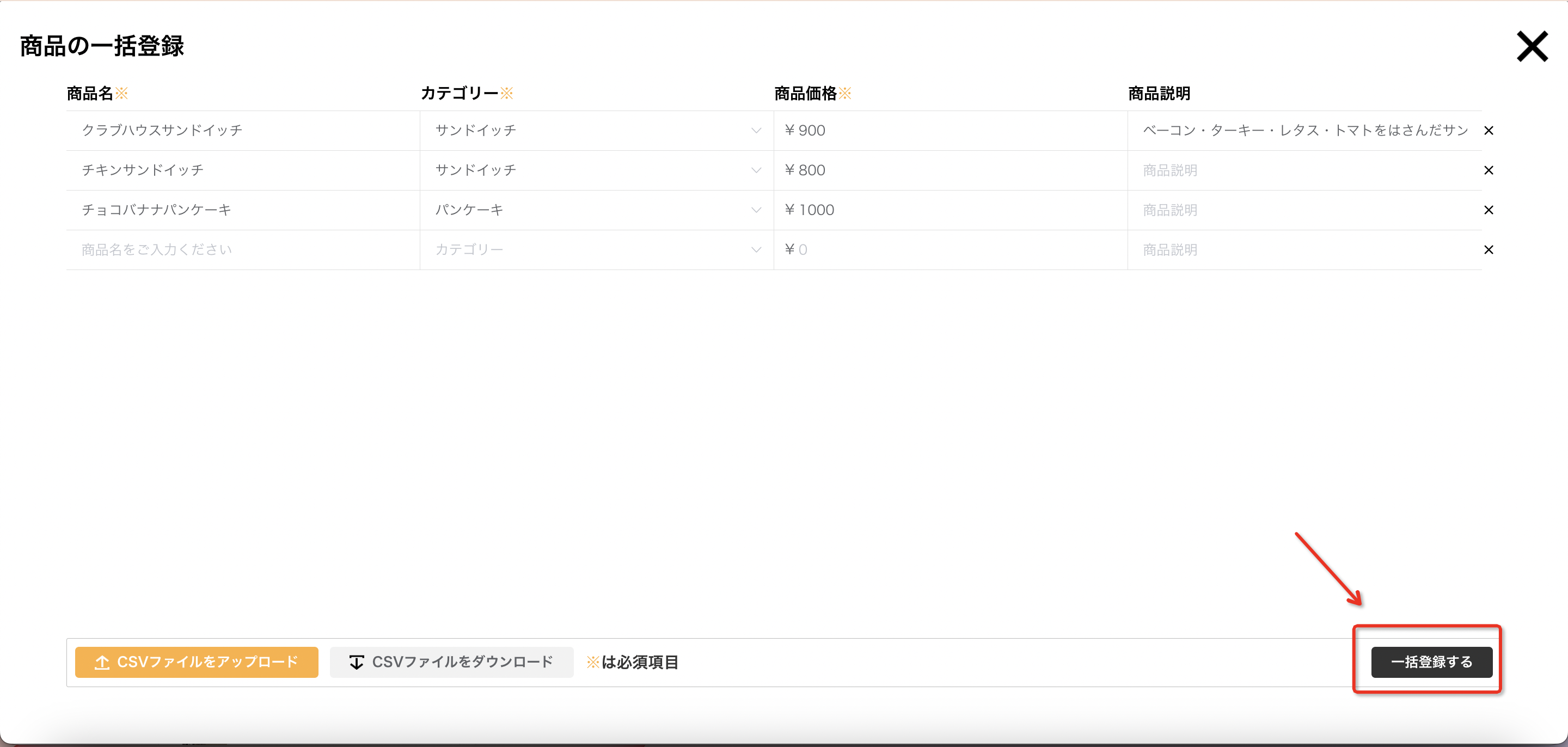Screen dimensions: 1568x747
Task: Edit description starting with ベーコン・ターキー
Action: tap(1305, 130)
